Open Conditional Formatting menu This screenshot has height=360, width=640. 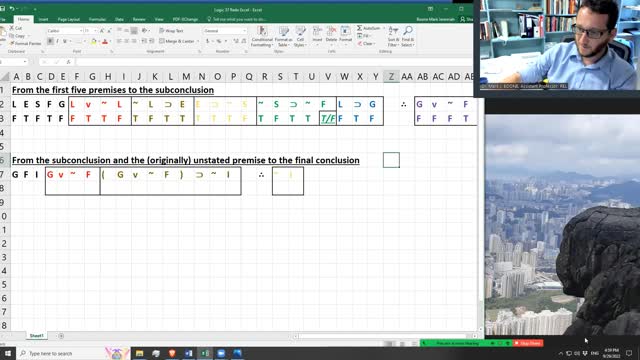[262, 36]
